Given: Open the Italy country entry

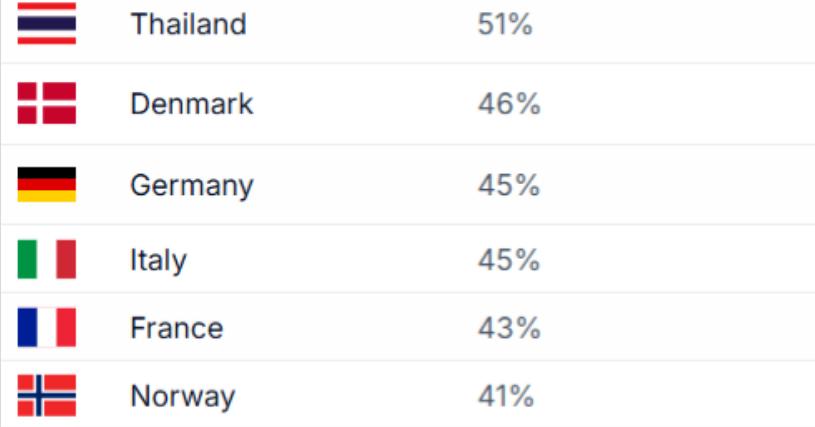Looking at the screenshot, I should [x=158, y=261].
